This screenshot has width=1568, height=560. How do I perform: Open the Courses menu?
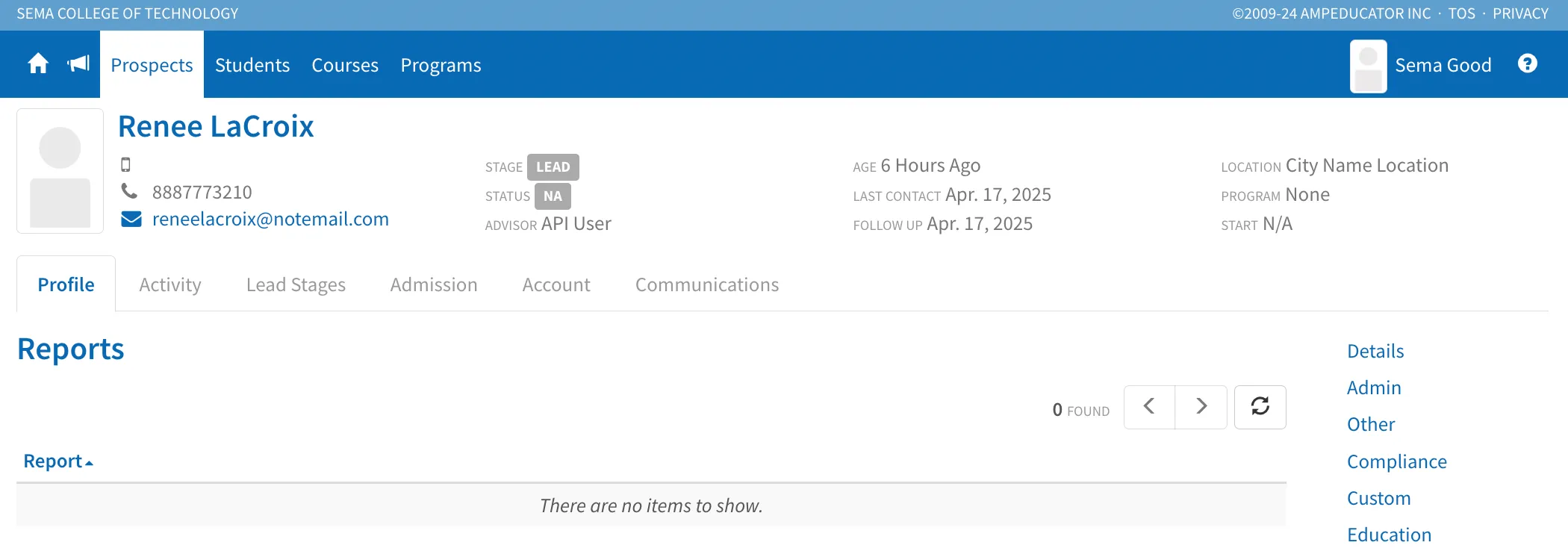[x=345, y=65]
